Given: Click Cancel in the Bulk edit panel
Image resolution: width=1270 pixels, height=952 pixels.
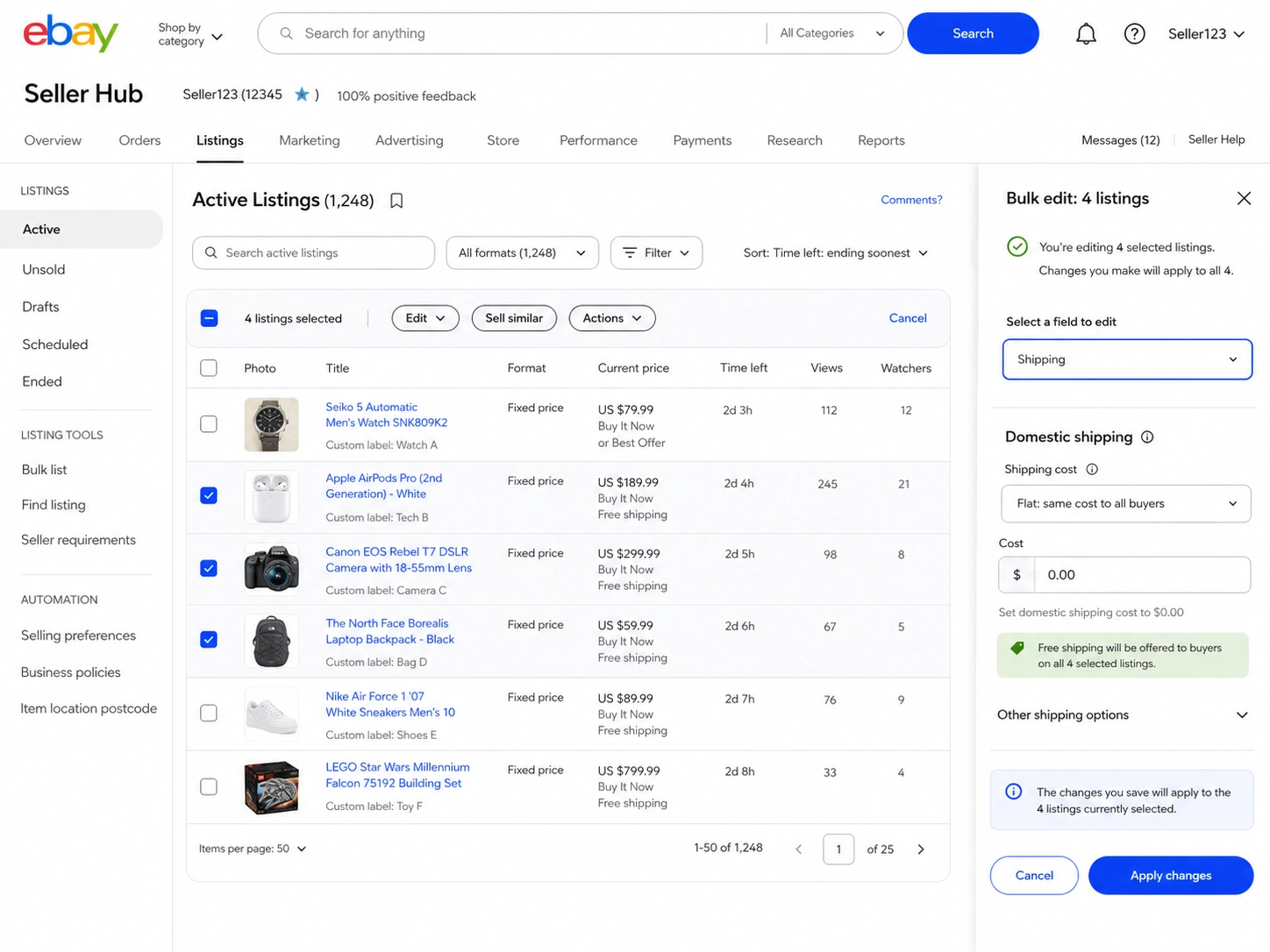Looking at the screenshot, I should point(1034,876).
